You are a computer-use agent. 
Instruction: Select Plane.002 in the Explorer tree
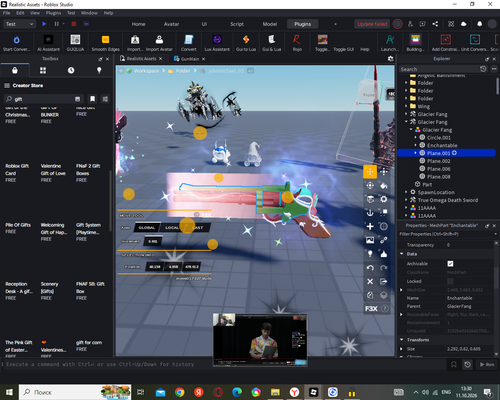click(x=439, y=161)
